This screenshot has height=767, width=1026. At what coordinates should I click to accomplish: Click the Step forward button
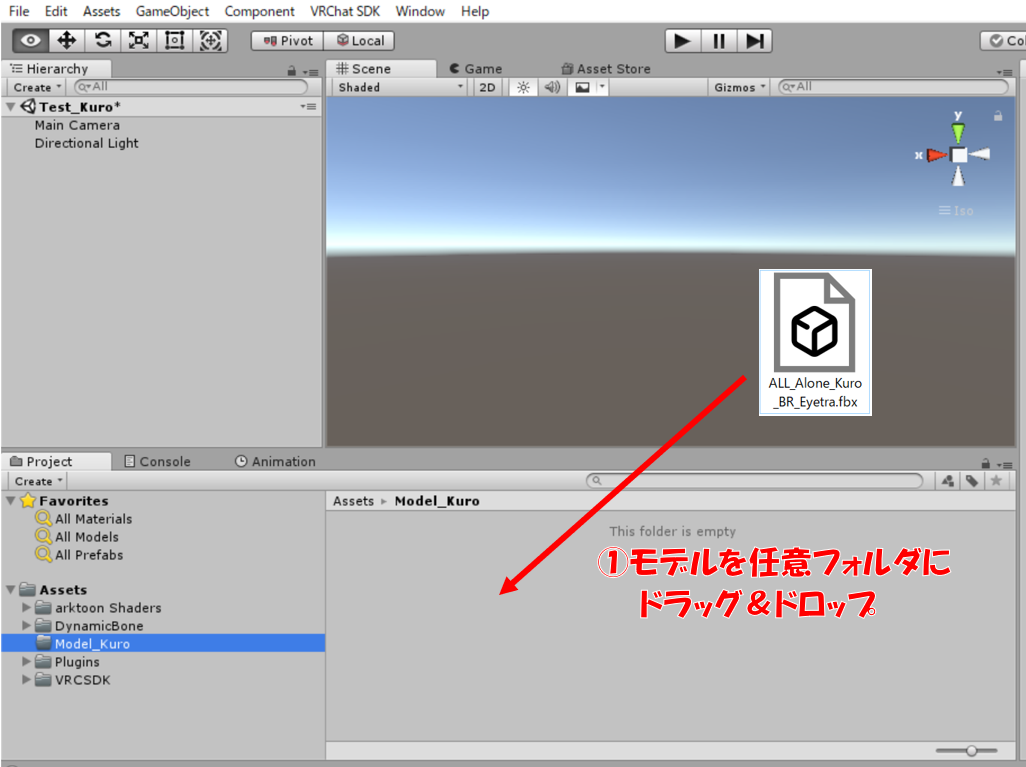755,41
